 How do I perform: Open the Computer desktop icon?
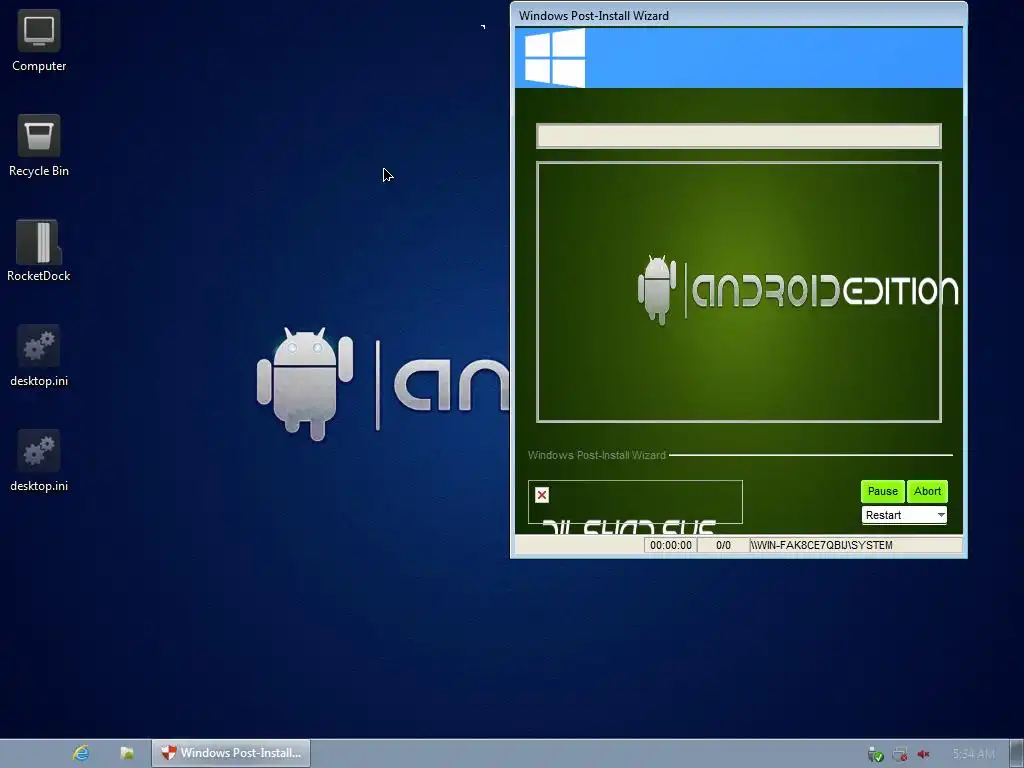[x=39, y=40]
